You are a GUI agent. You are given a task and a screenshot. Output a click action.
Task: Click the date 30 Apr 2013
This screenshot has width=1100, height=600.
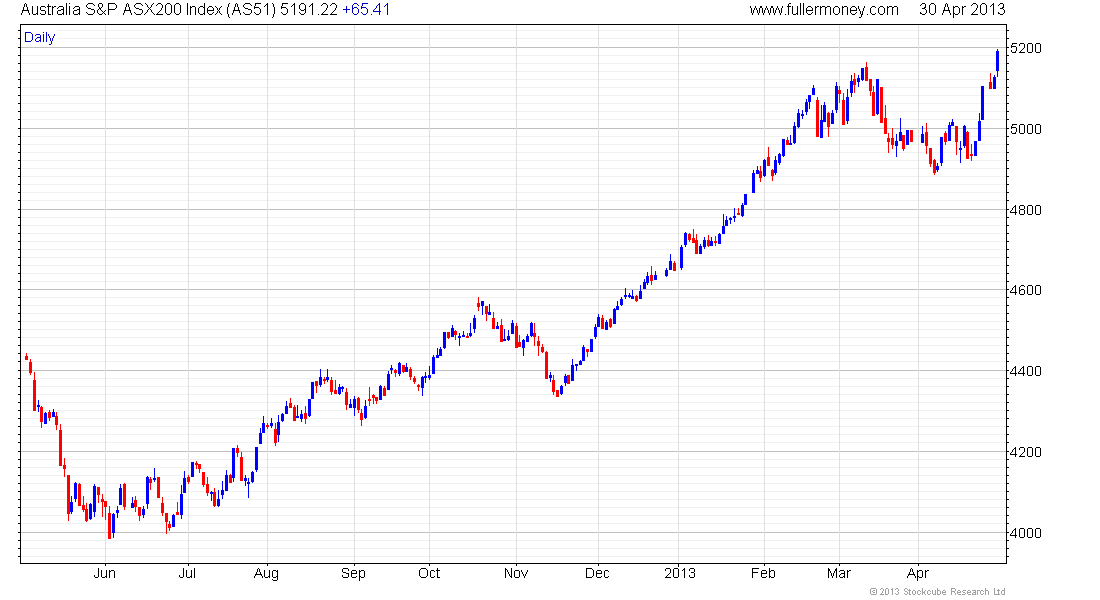(x=962, y=10)
